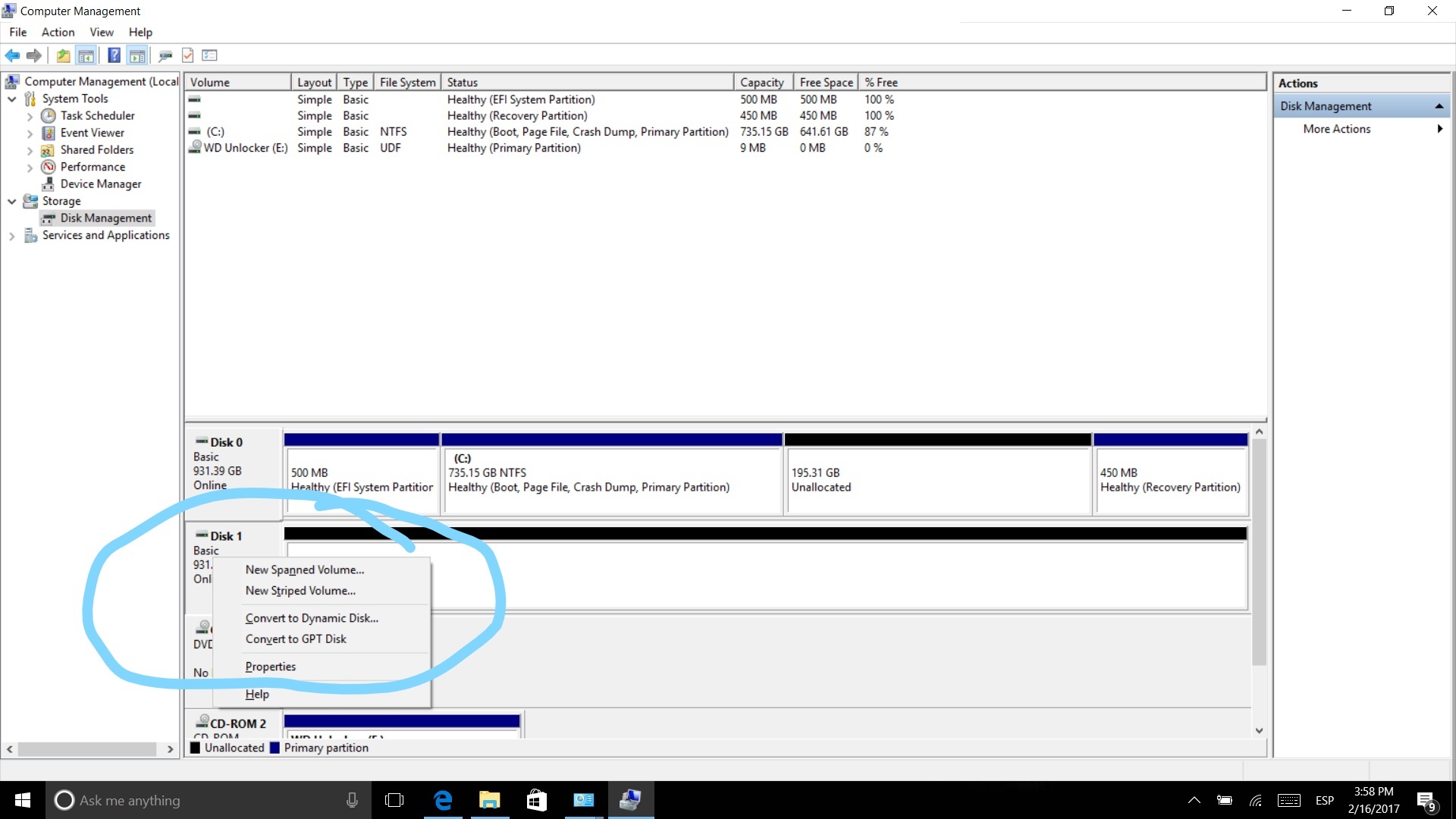Expand the Services and Applications node
The width and height of the screenshot is (1456, 819).
[12, 236]
